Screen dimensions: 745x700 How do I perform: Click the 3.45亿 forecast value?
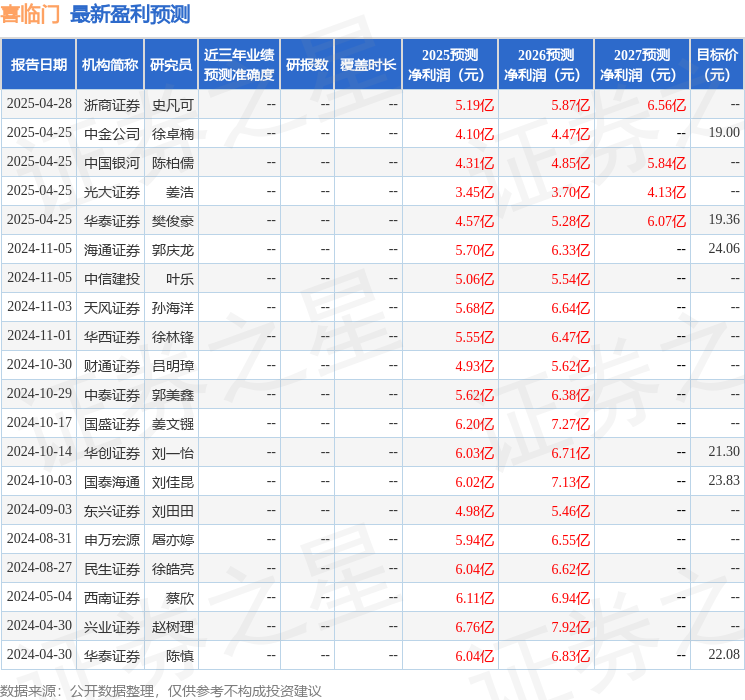(474, 192)
